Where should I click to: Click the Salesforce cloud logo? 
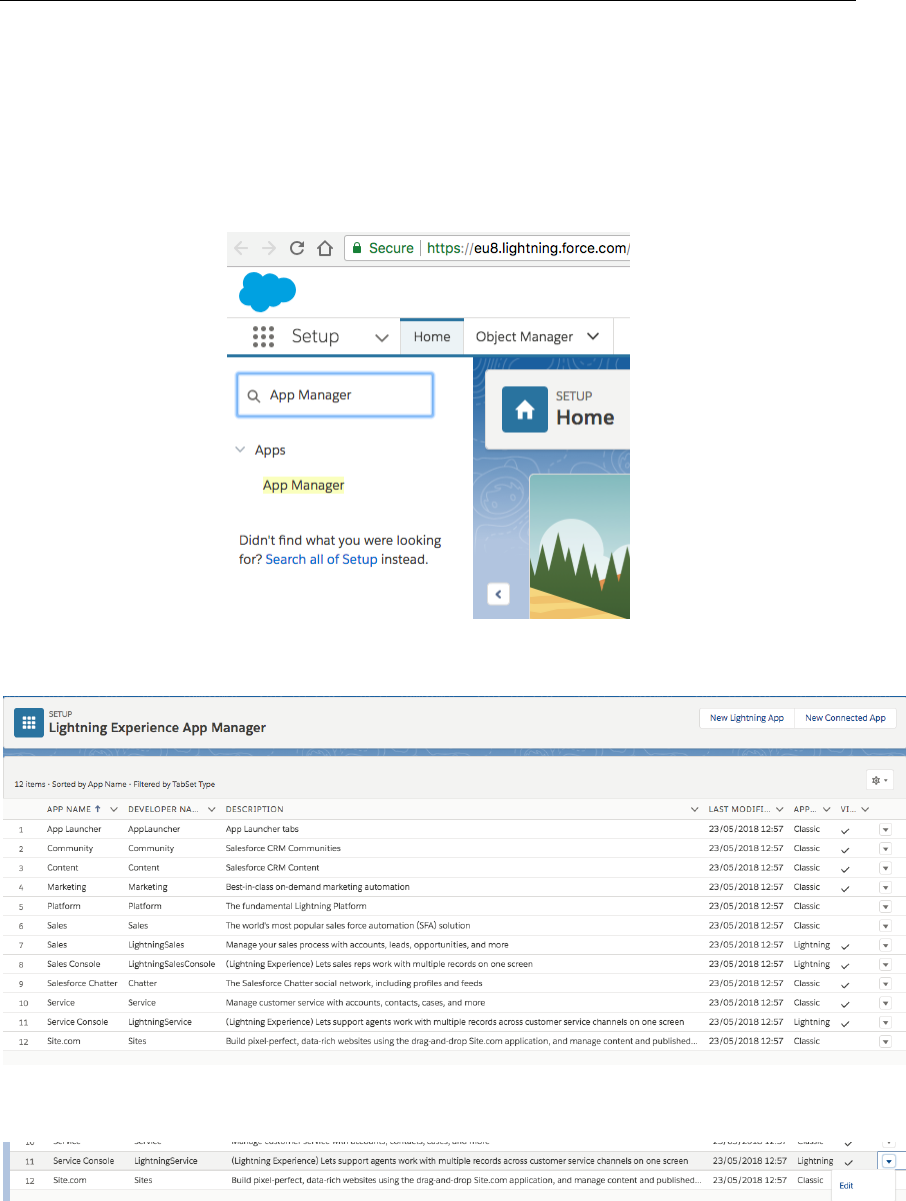pyautogui.click(x=267, y=291)
